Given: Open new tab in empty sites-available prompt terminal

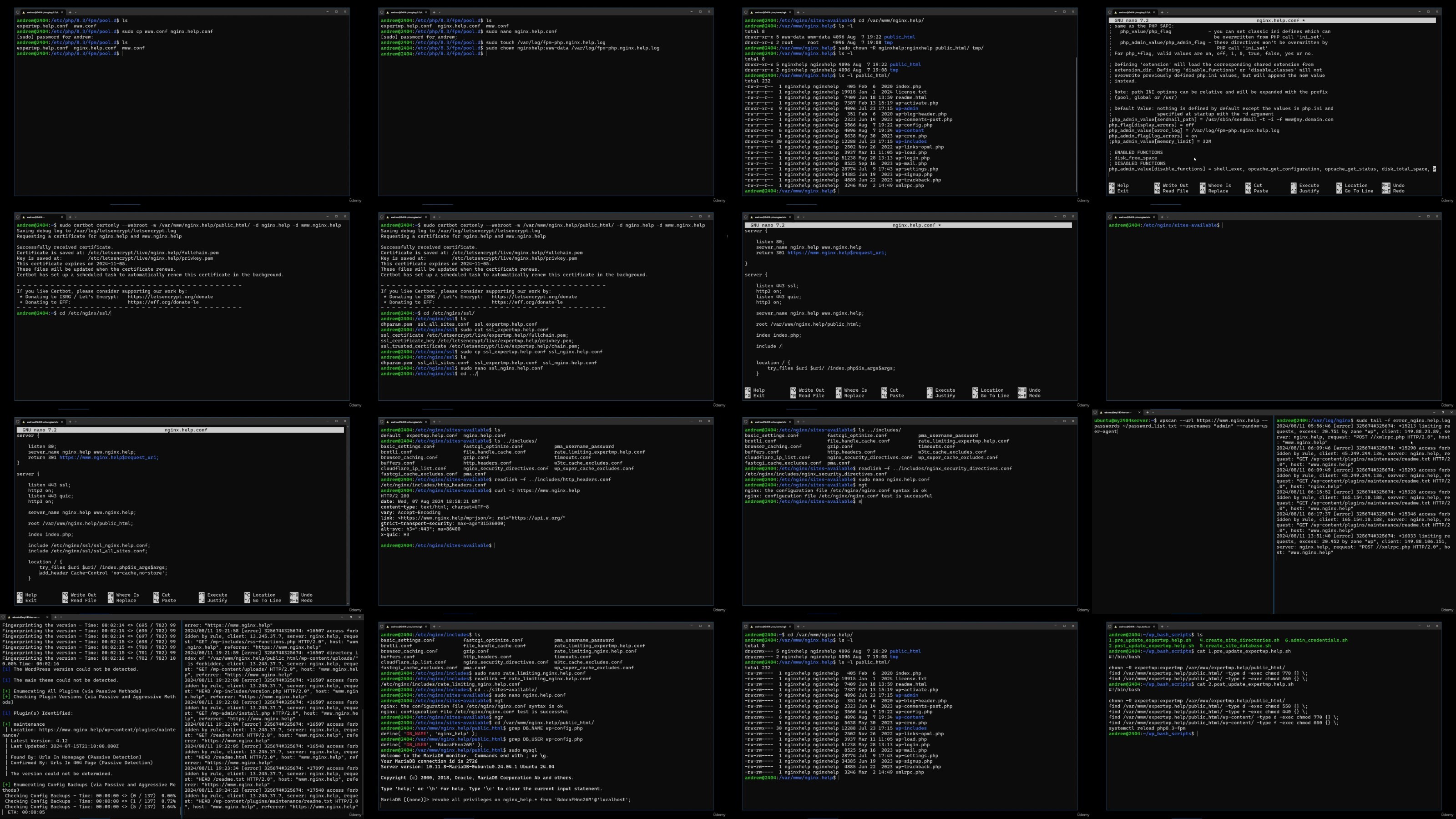Looking at the screenshot, I should click(x=1162, y=217).
